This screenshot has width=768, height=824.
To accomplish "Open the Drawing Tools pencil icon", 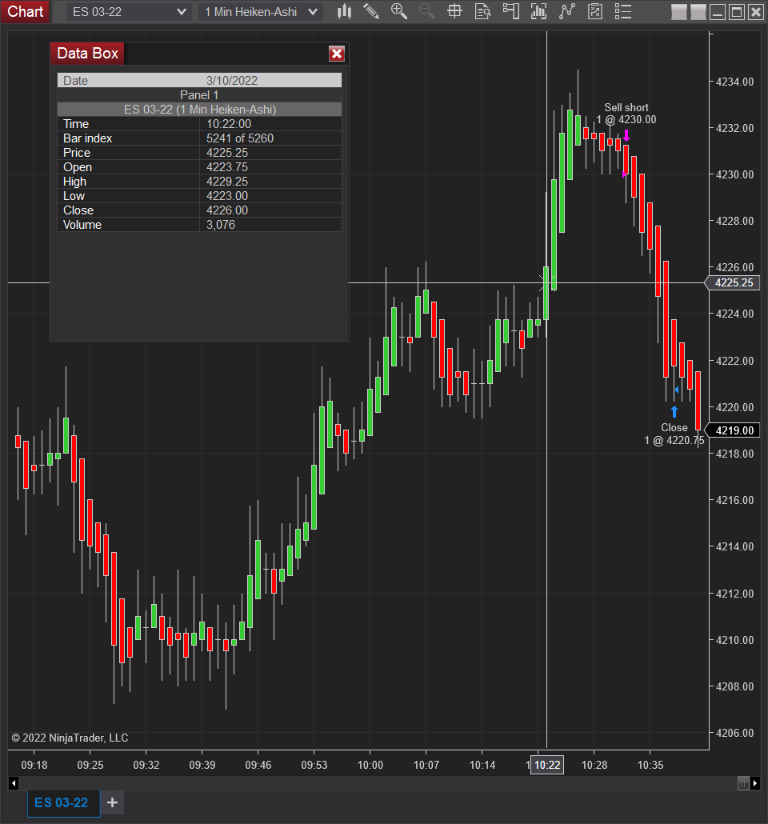I will [371, 12].
